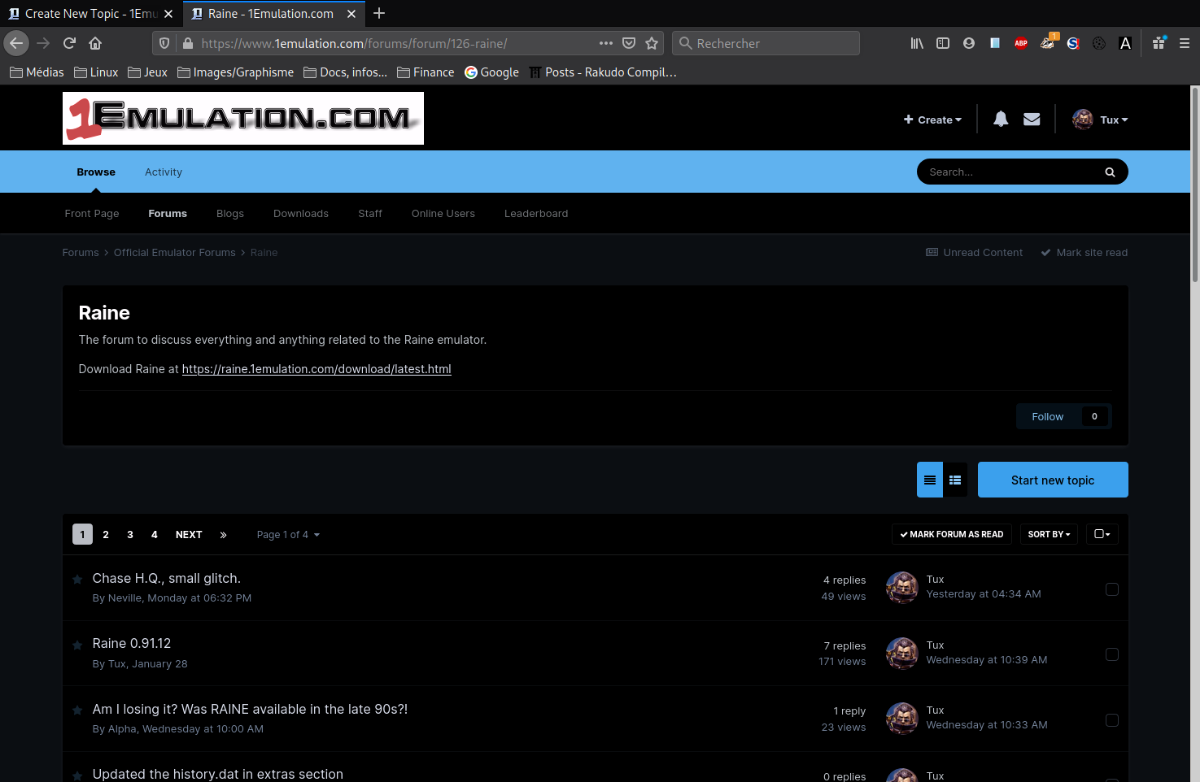Click the search magnifier icon in forum search

click(1110, 172)
